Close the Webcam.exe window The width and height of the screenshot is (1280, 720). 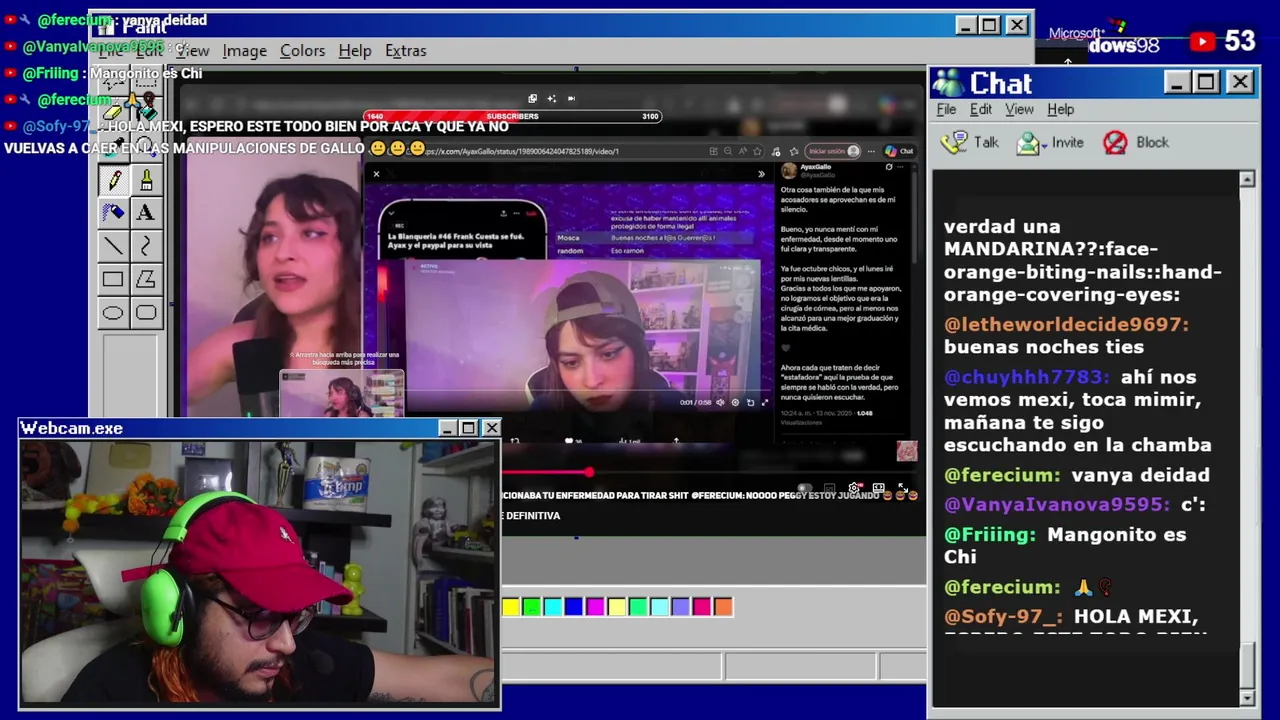[x=491, y=428]
